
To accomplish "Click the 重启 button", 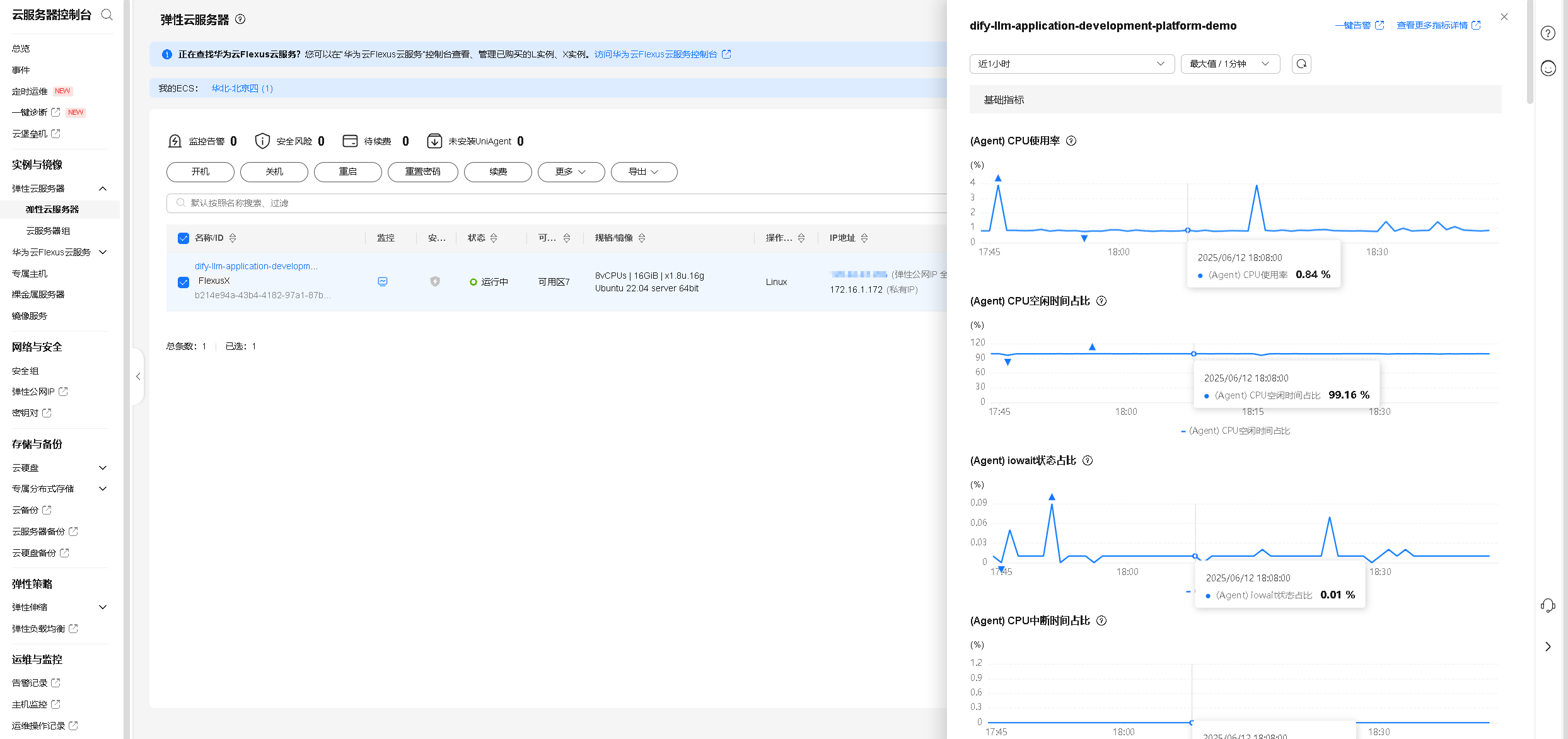I will point(347,172).
